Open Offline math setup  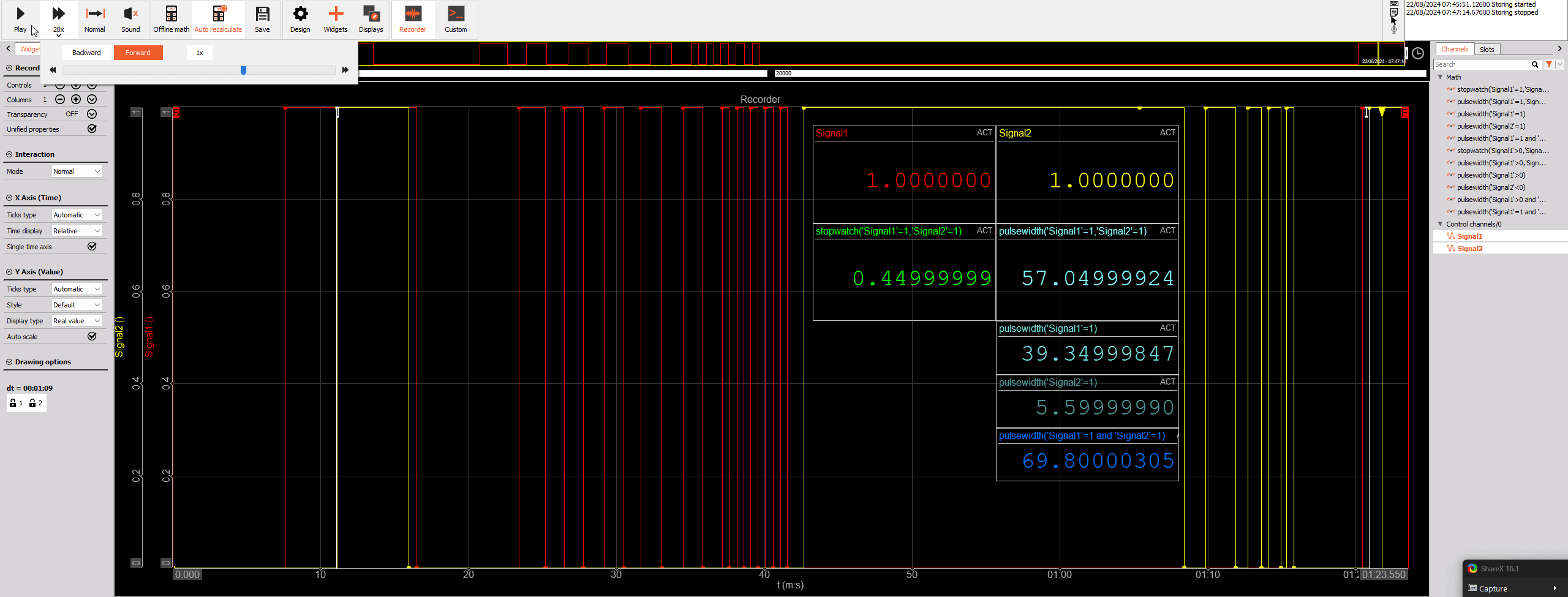click(x=171, y=20)
